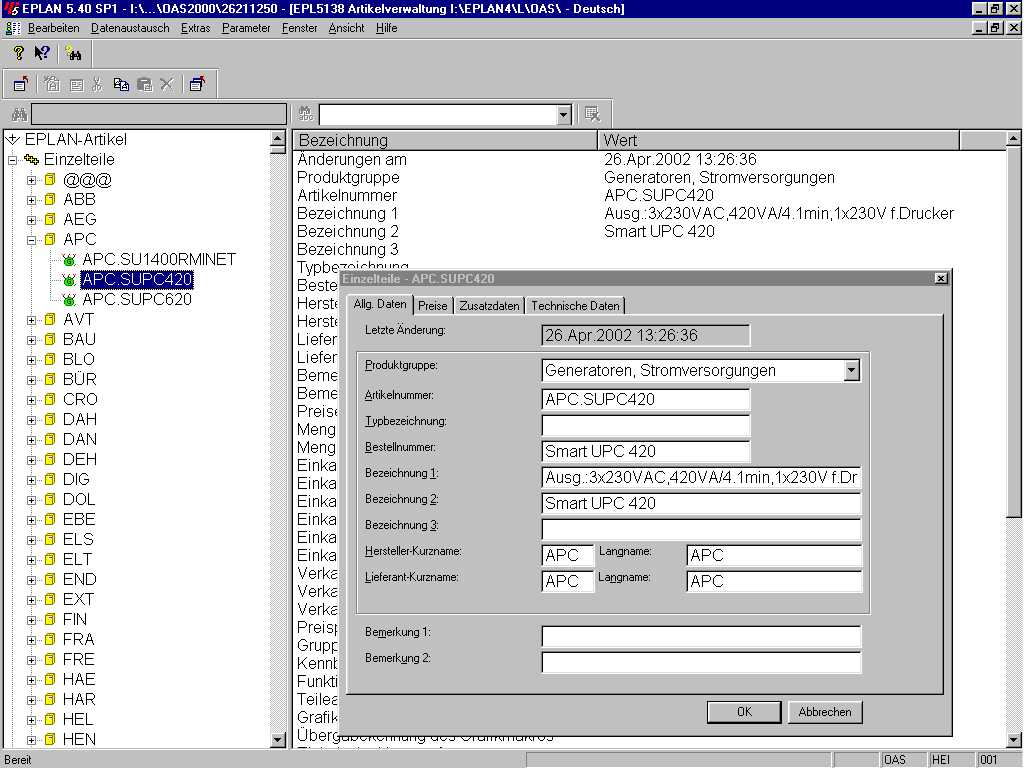This screenshot has height=768, width=1024.
Task: Click the Bezeichnung column header
Action: (x=445, y=140)
